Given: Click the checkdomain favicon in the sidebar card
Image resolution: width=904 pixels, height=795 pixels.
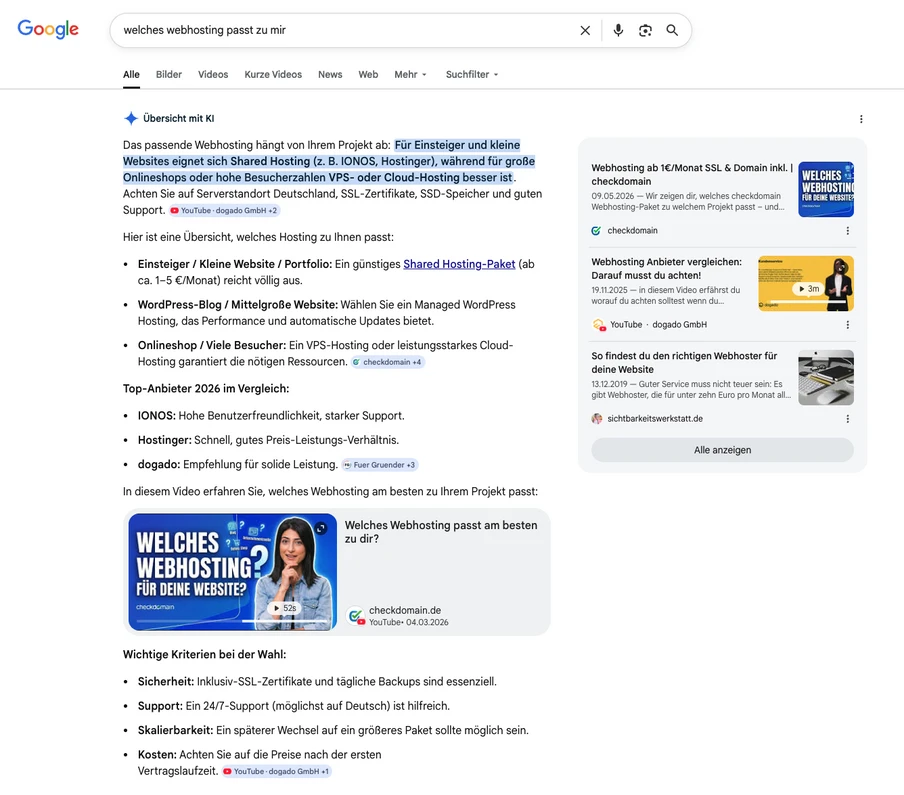Looking at the screenshot, I should pos(596,231).
